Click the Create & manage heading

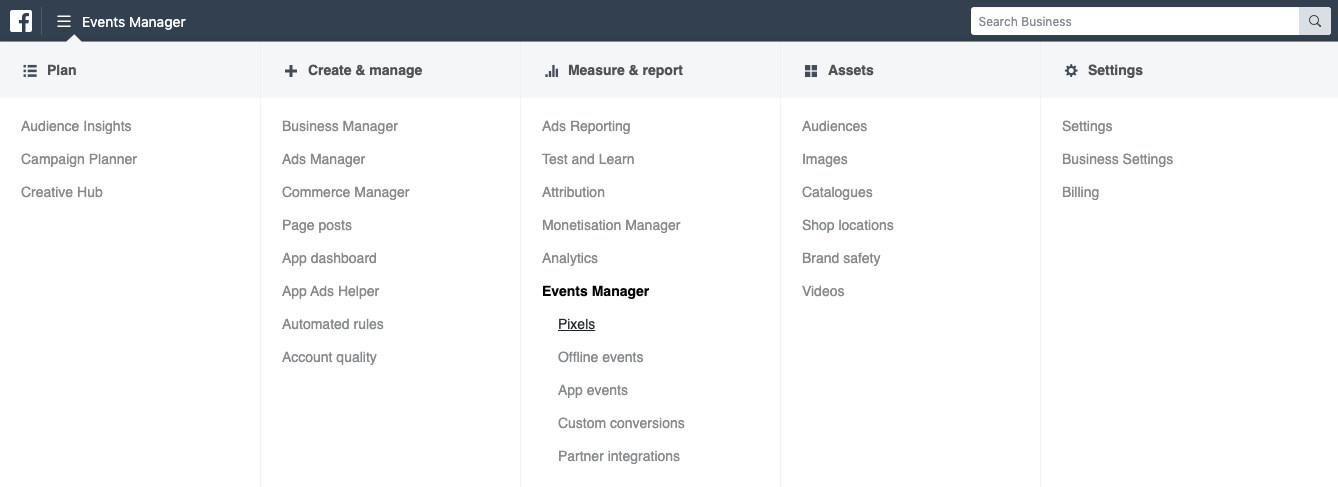365,70
